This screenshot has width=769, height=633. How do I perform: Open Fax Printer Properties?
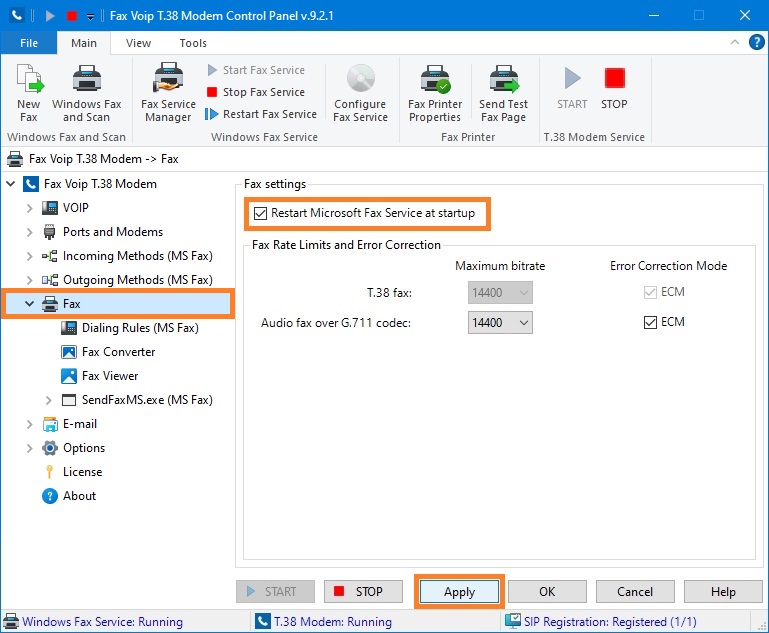(435, 92)
